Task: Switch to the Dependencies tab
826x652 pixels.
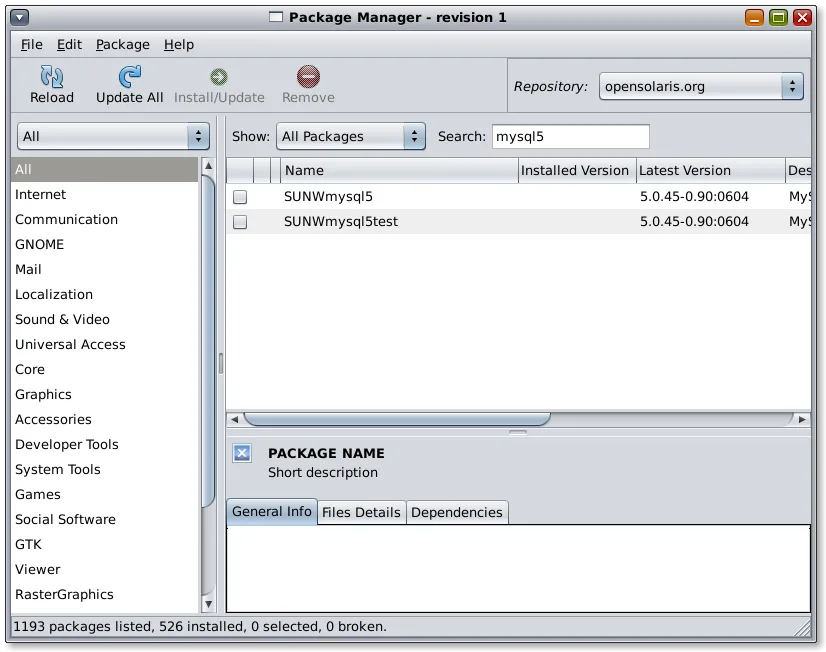Action: click(457, 512)
